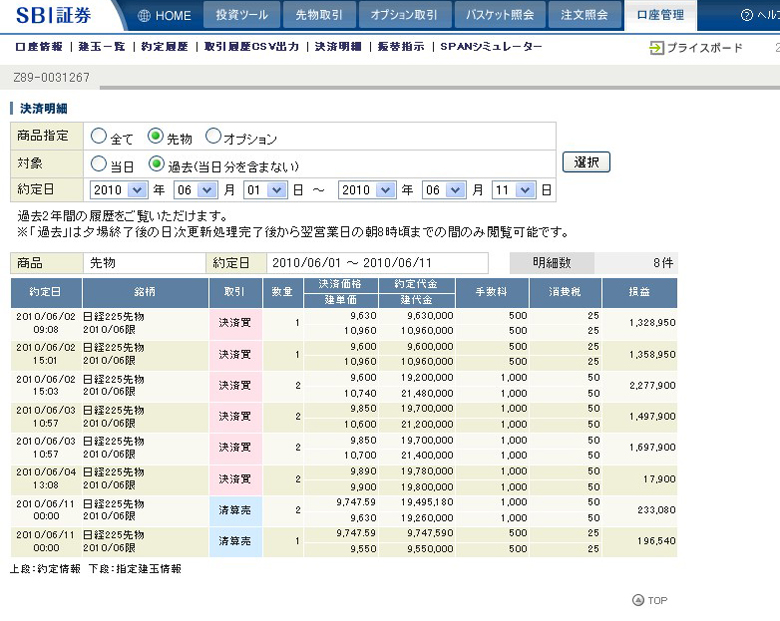This screenshot has width=780, height=621.
Task: Click the 選択 button
Action: pyautogui.click(x=586, y=162)
